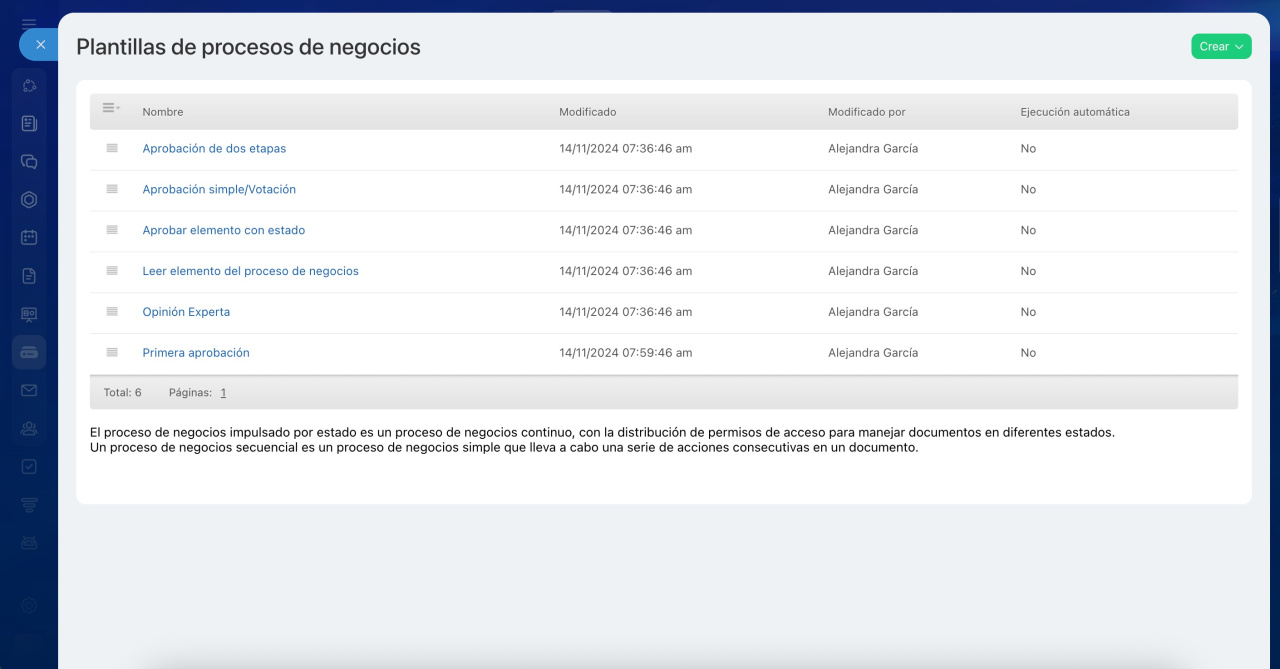The width and height of the screenshot is (1280, 669).
Task: Open the grid settings menu in header
Action: click(x=111, y=108)
